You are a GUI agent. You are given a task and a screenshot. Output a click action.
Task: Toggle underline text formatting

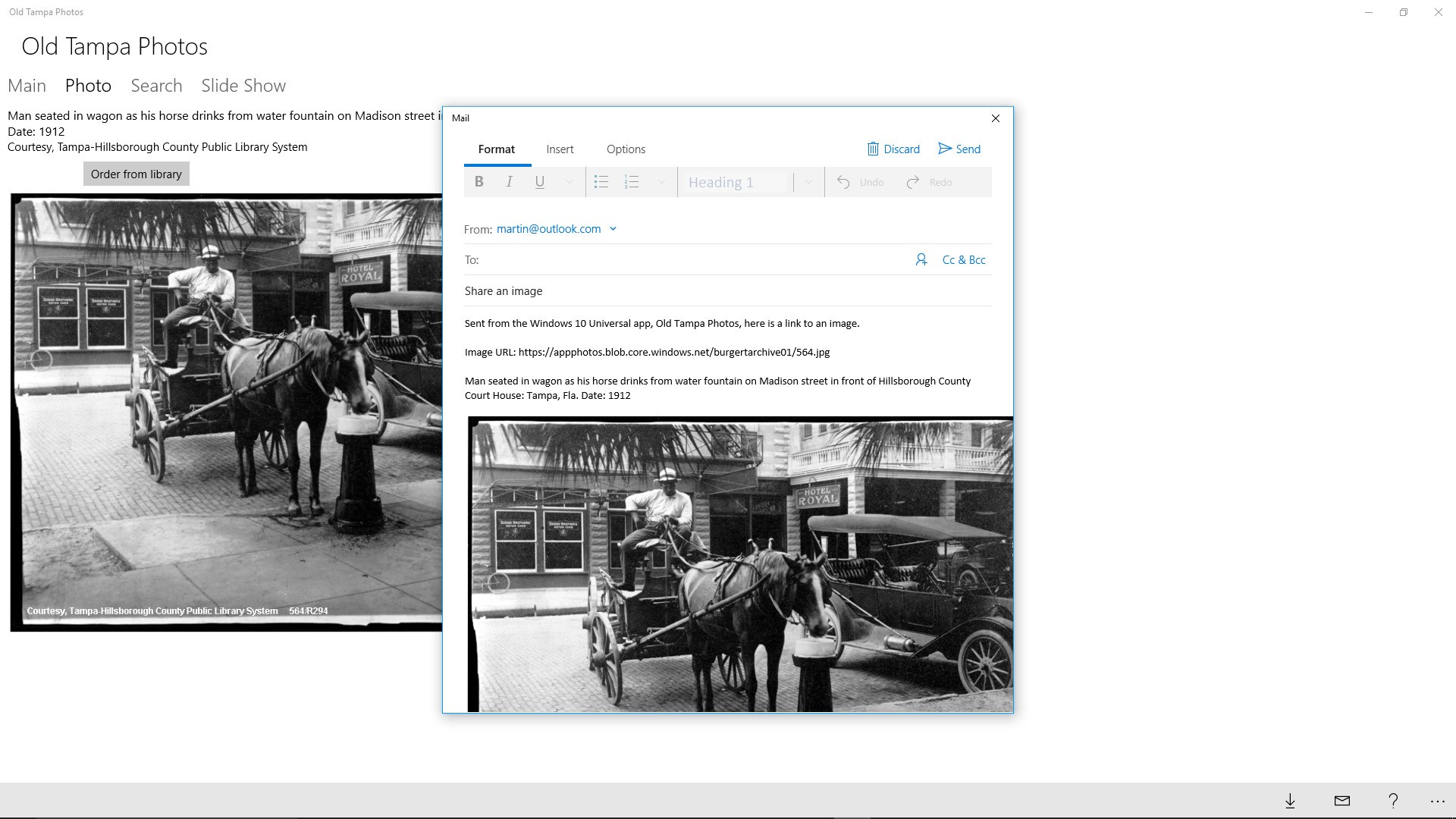[540, 182]
